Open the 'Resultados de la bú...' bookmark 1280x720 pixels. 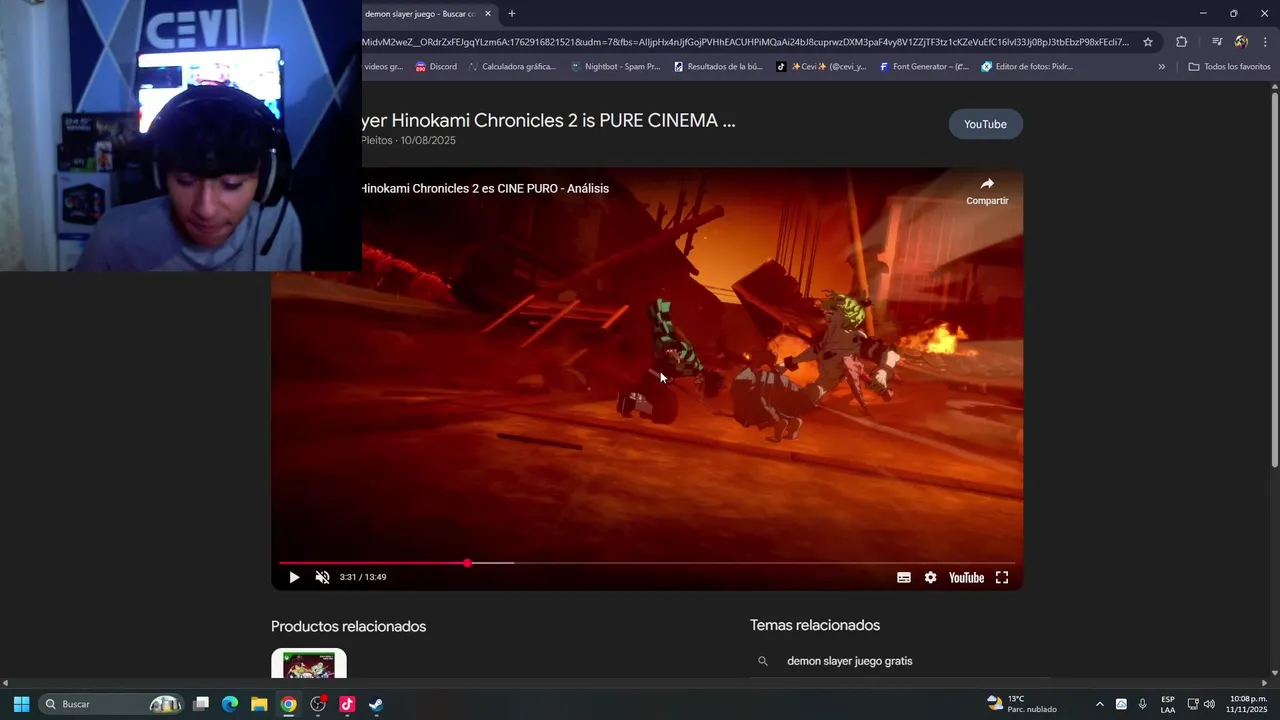(x=718, y=67)
